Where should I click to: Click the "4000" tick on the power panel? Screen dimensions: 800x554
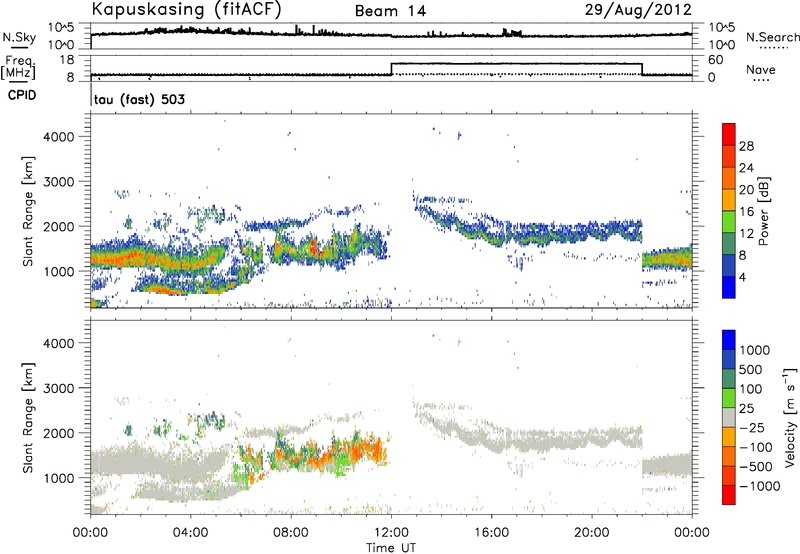[x=59, y=137]
